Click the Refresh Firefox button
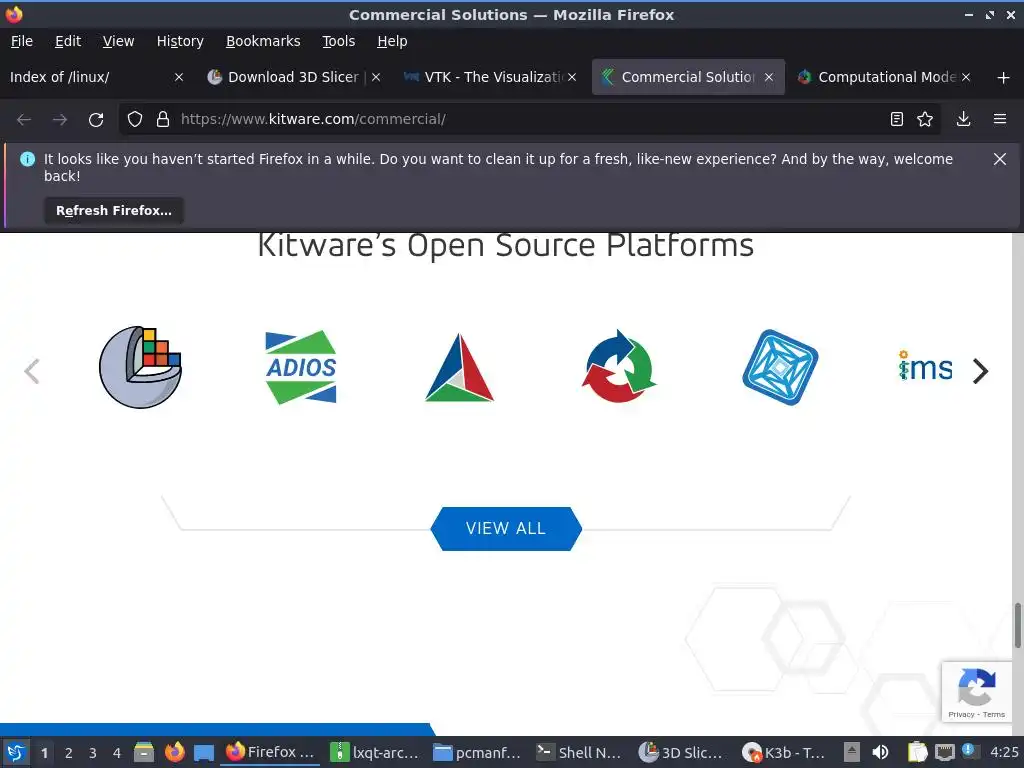Image resolution: width=1024 pixels, height=768 pixels. point(114,210)
